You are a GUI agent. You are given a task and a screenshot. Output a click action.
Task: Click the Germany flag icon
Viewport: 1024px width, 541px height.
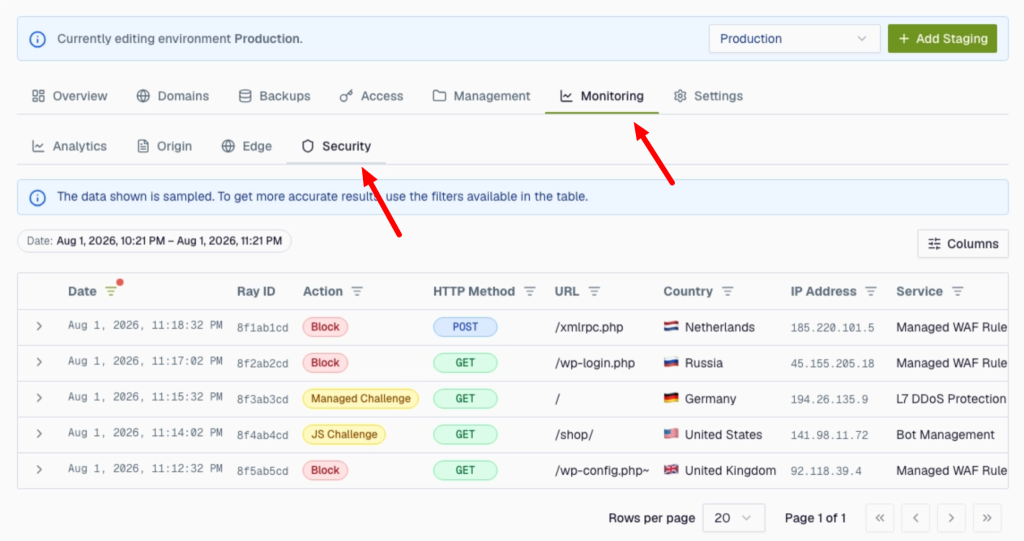point(671,398)
